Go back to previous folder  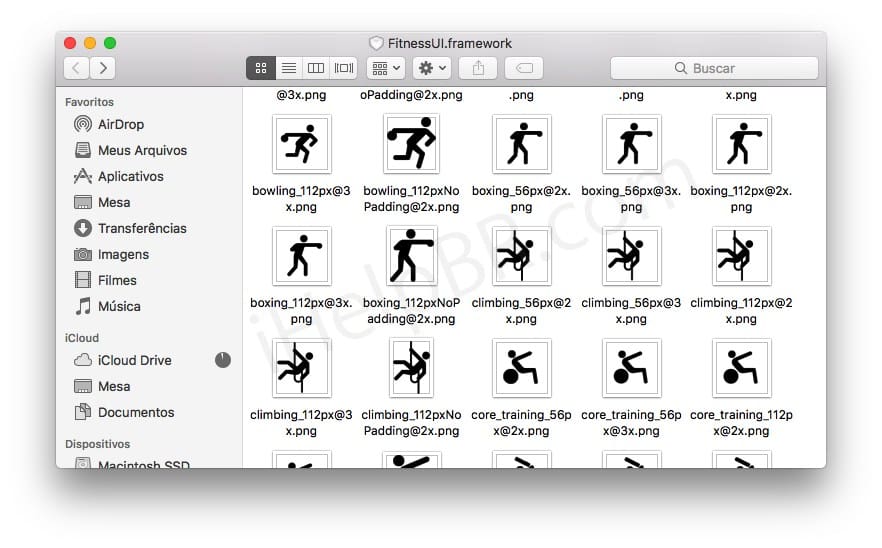[x=77, y=68]
